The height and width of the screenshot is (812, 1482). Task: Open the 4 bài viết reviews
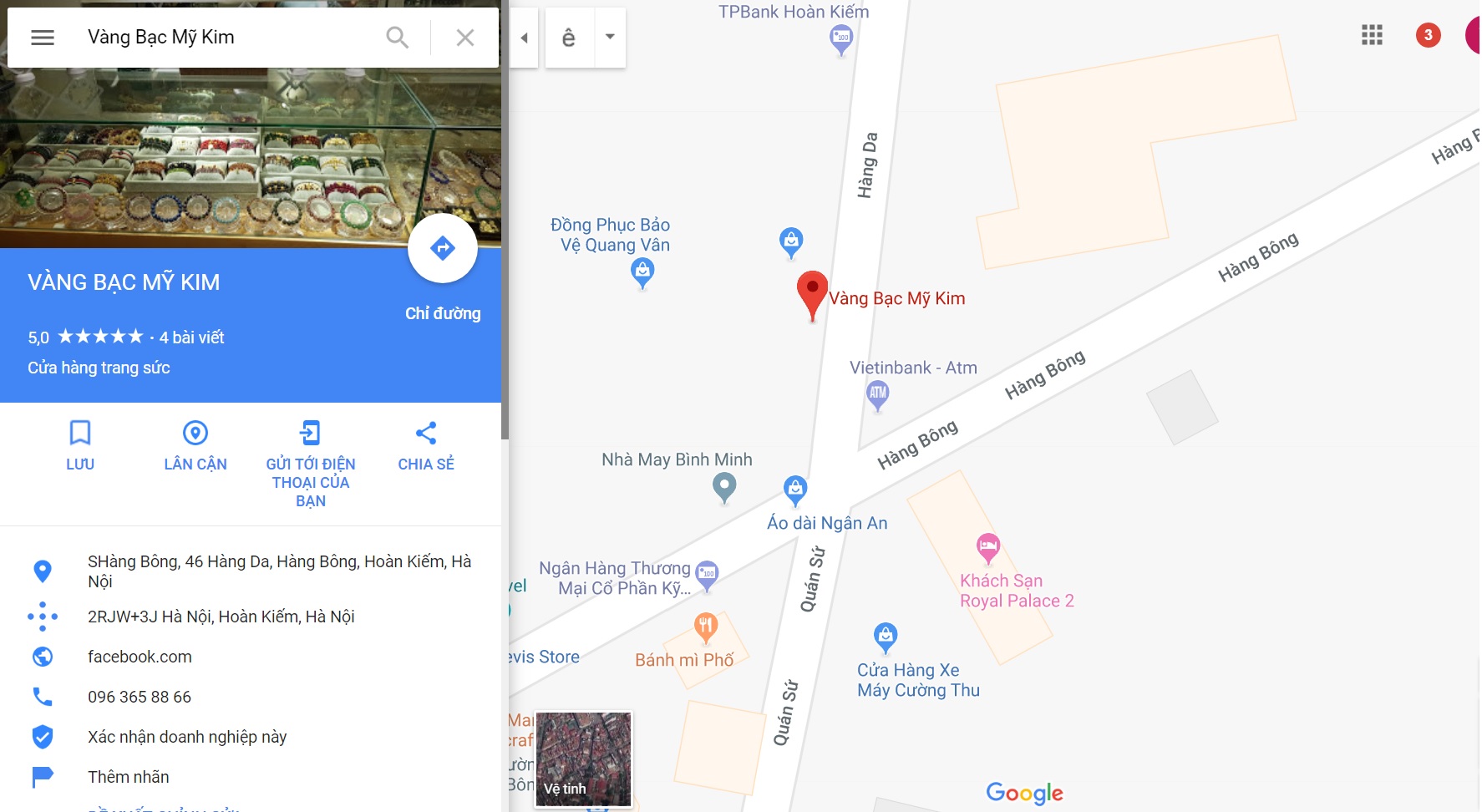191,337
